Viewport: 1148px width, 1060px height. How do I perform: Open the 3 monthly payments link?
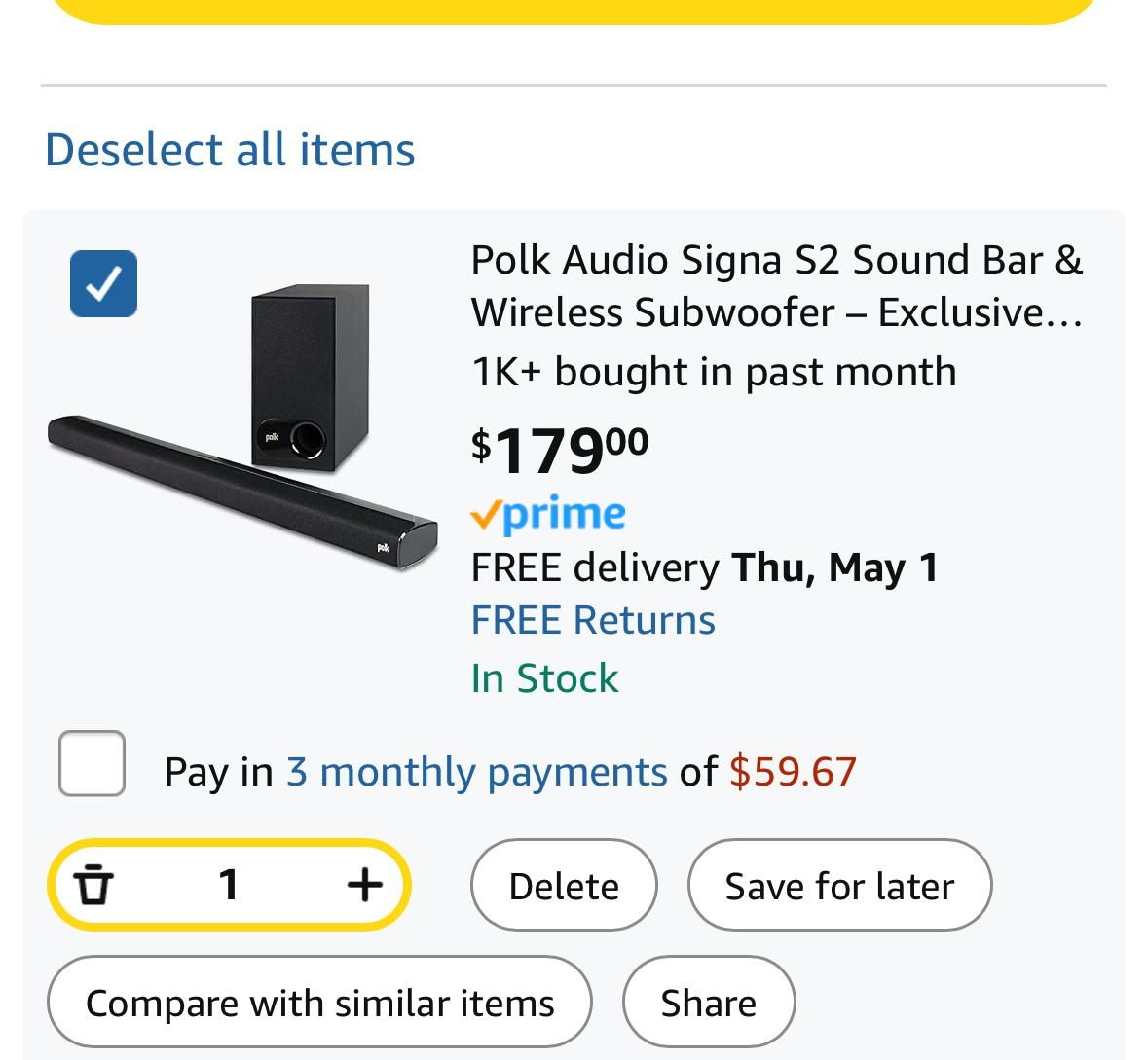(x=476, y=772)
